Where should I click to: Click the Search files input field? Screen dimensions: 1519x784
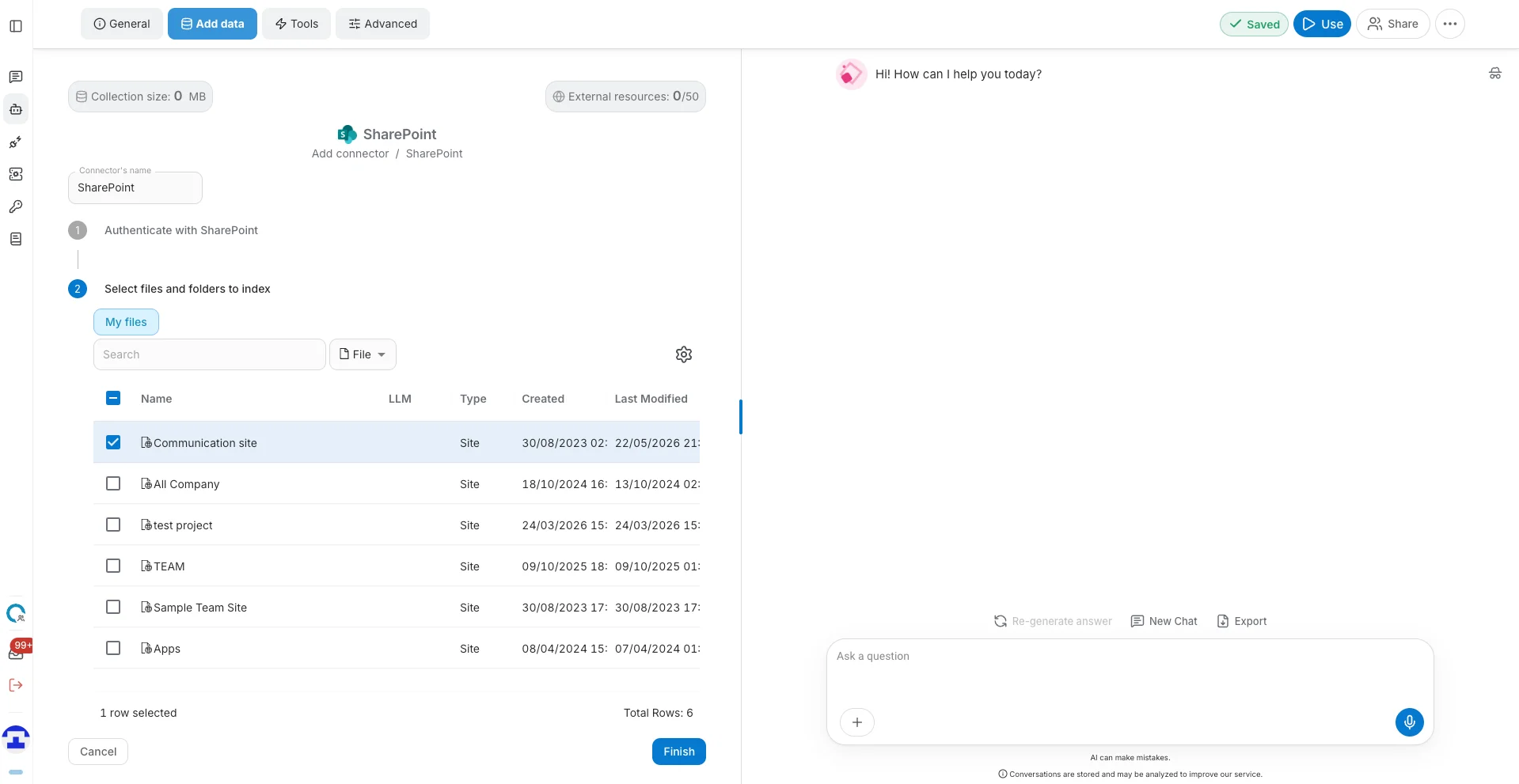click(210, 354)
